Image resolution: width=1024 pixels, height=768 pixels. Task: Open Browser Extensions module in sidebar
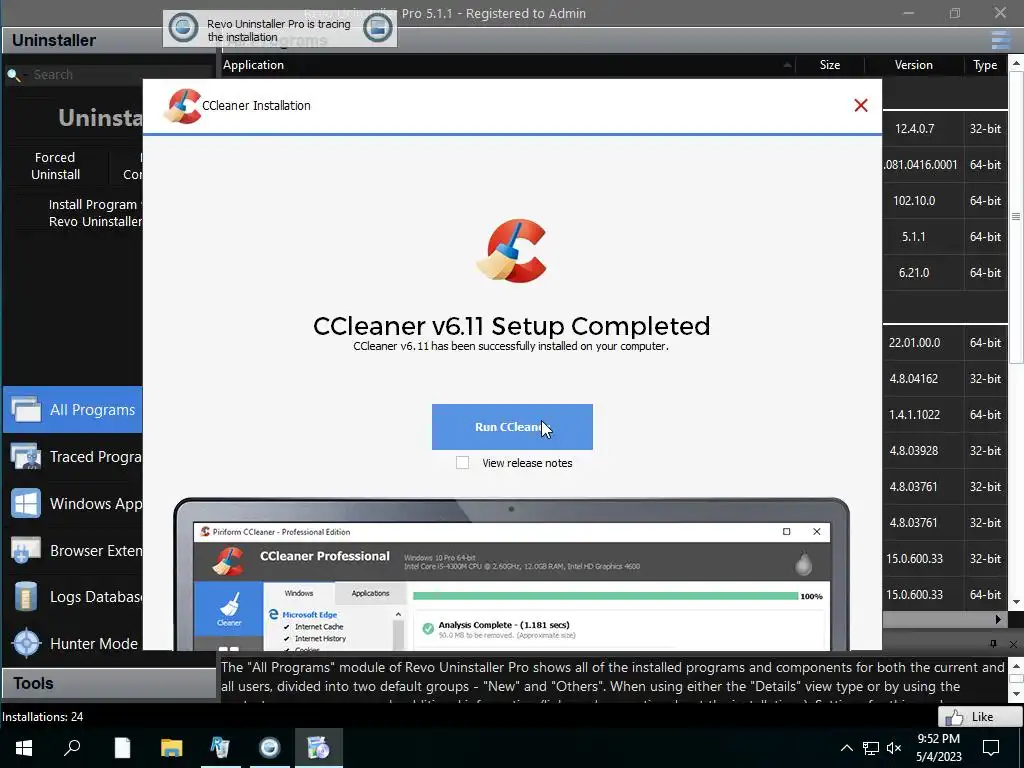[x=72, y=551]
